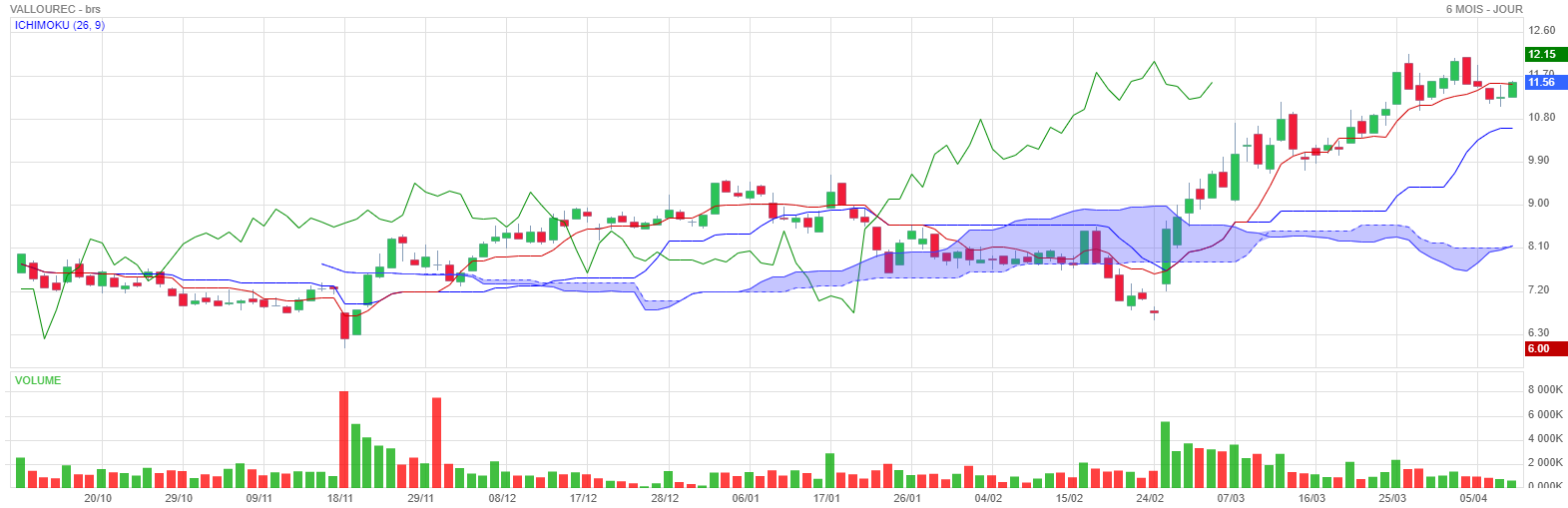The height and width of the screenshot is (508, 1568).
Task: Click the 6 000K volume axis label
Action: pos(1544,414)
